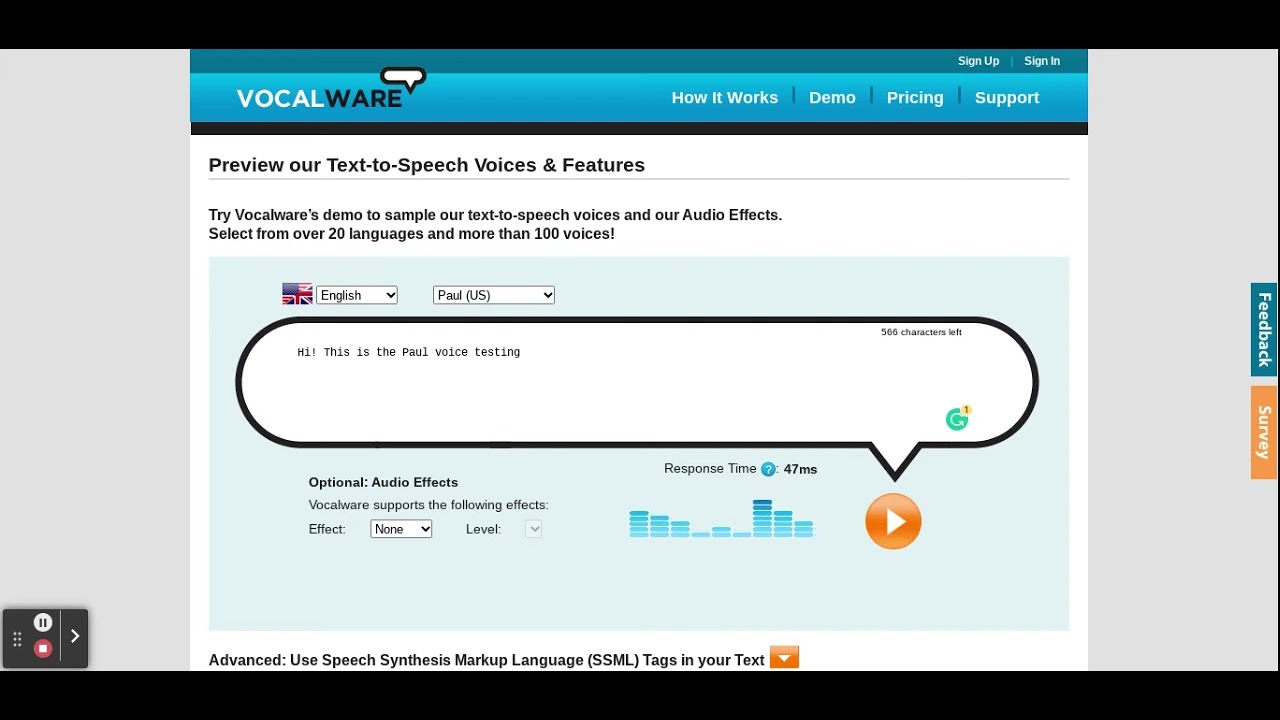Screen dimensions: 1280x720
Task: Expand the SSML tags orange arrow
Action: [784, 658]
